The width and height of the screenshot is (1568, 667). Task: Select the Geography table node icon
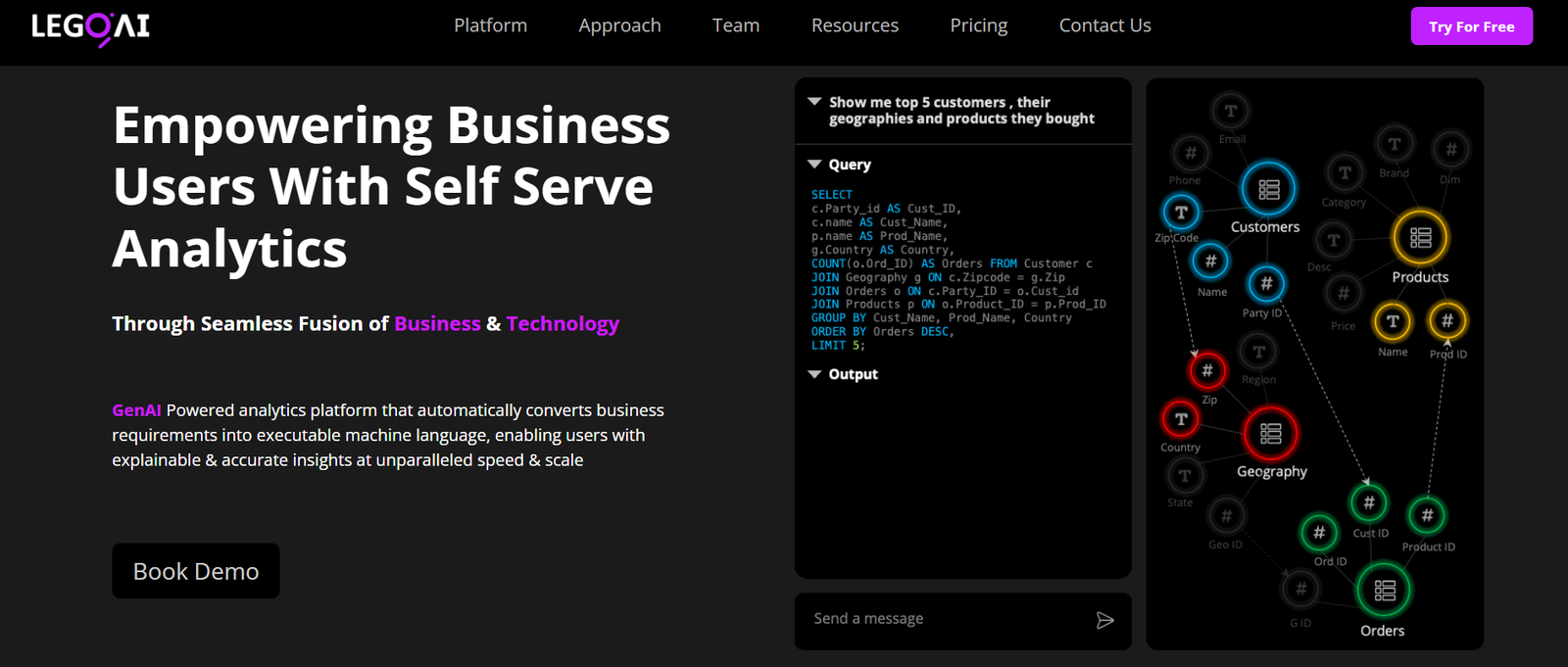tap(1270, 433)
